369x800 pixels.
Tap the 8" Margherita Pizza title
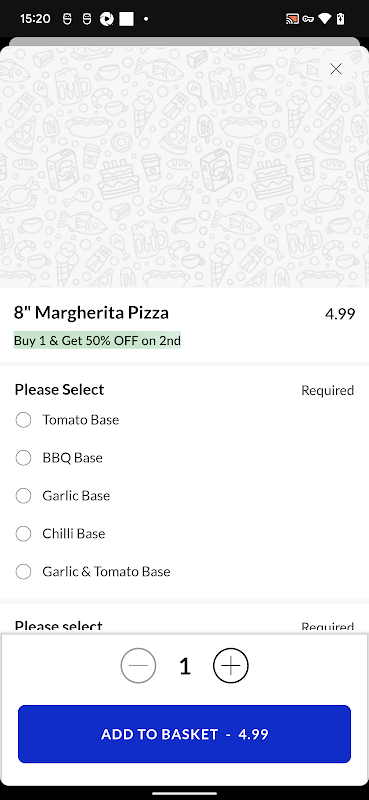91,312
